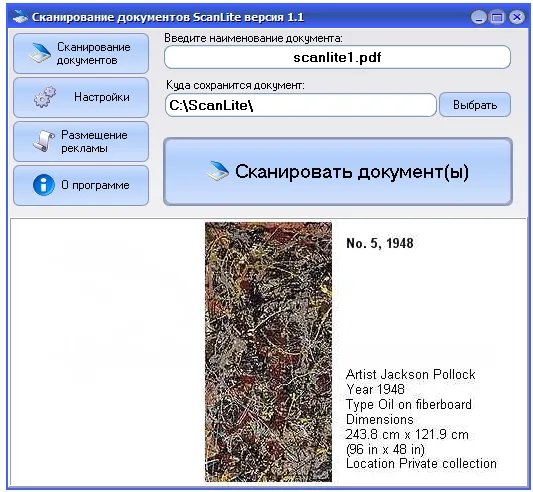Open the Настройки section
Image resolution: width=533 pixels, height=492 pixels.
point(81,97)
